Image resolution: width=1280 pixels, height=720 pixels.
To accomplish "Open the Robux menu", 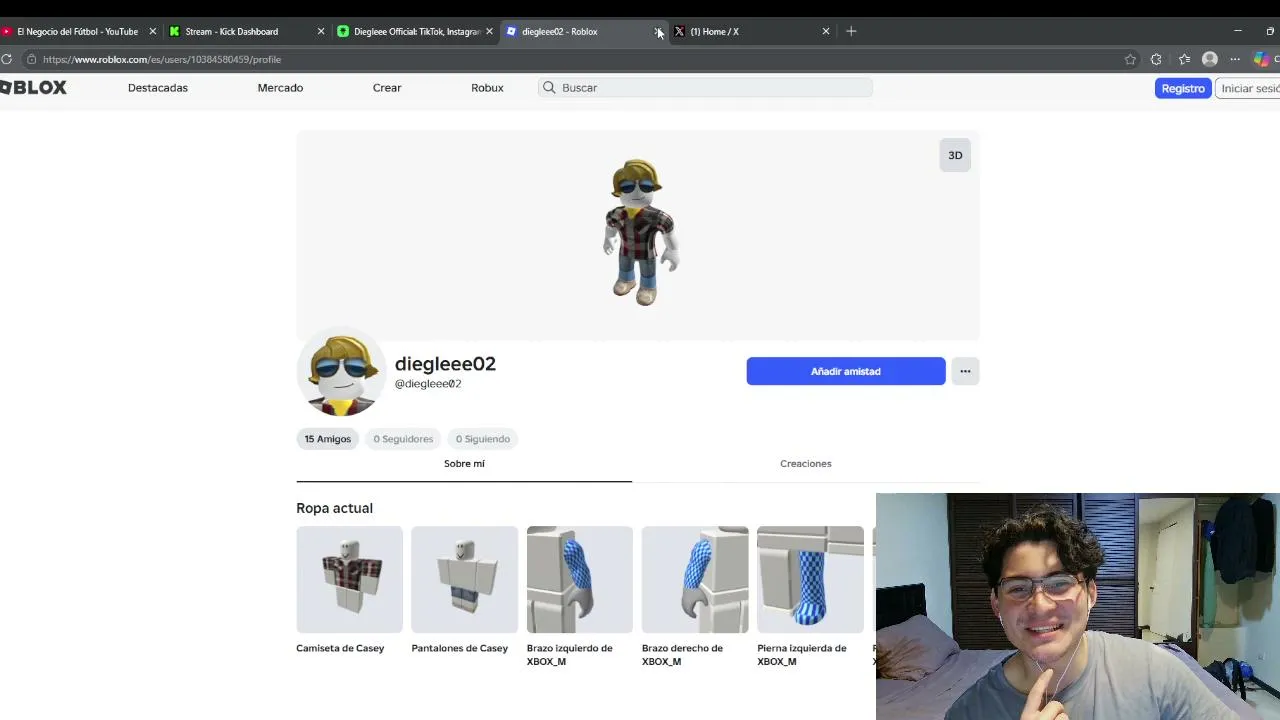I will coord(487,88).
